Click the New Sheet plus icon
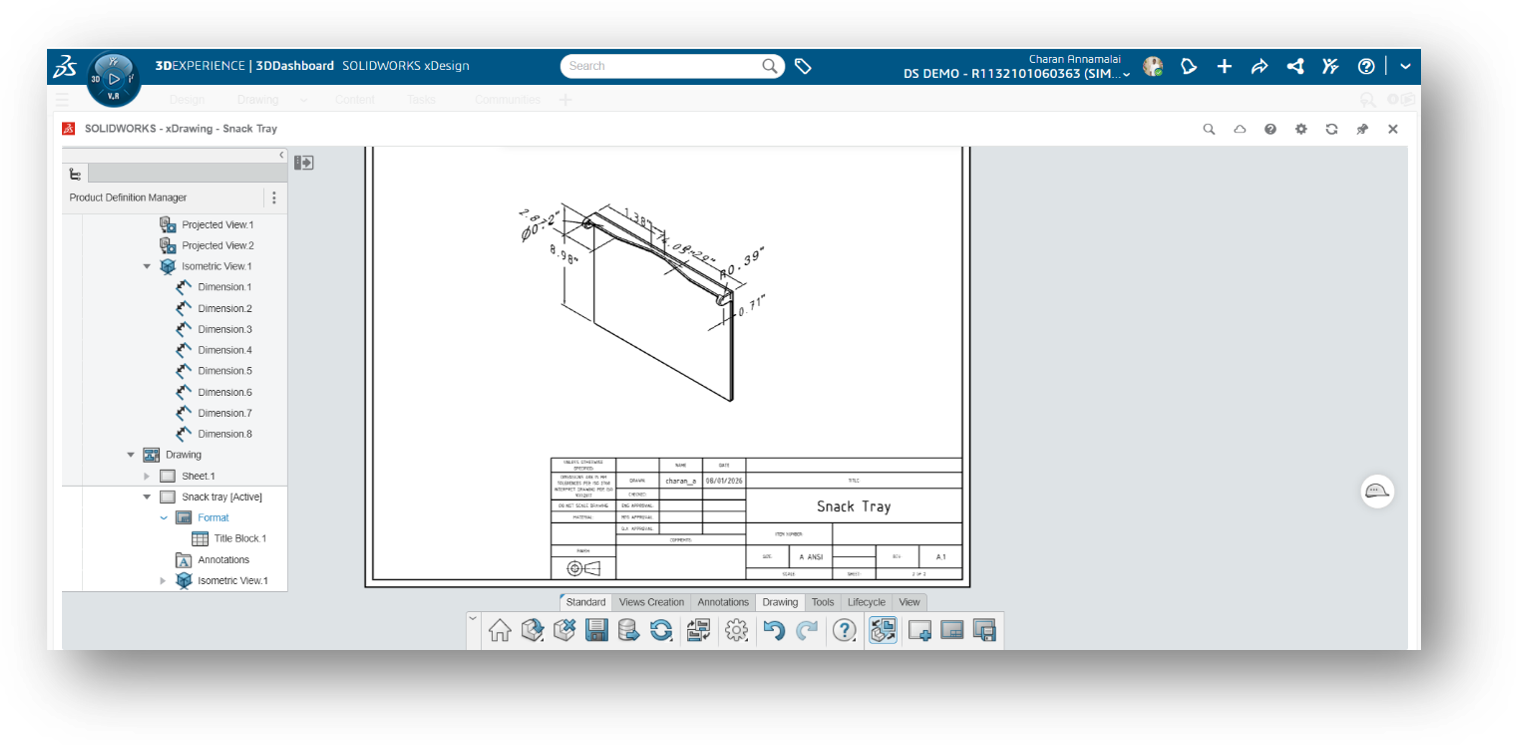 (x=920, y=630)
